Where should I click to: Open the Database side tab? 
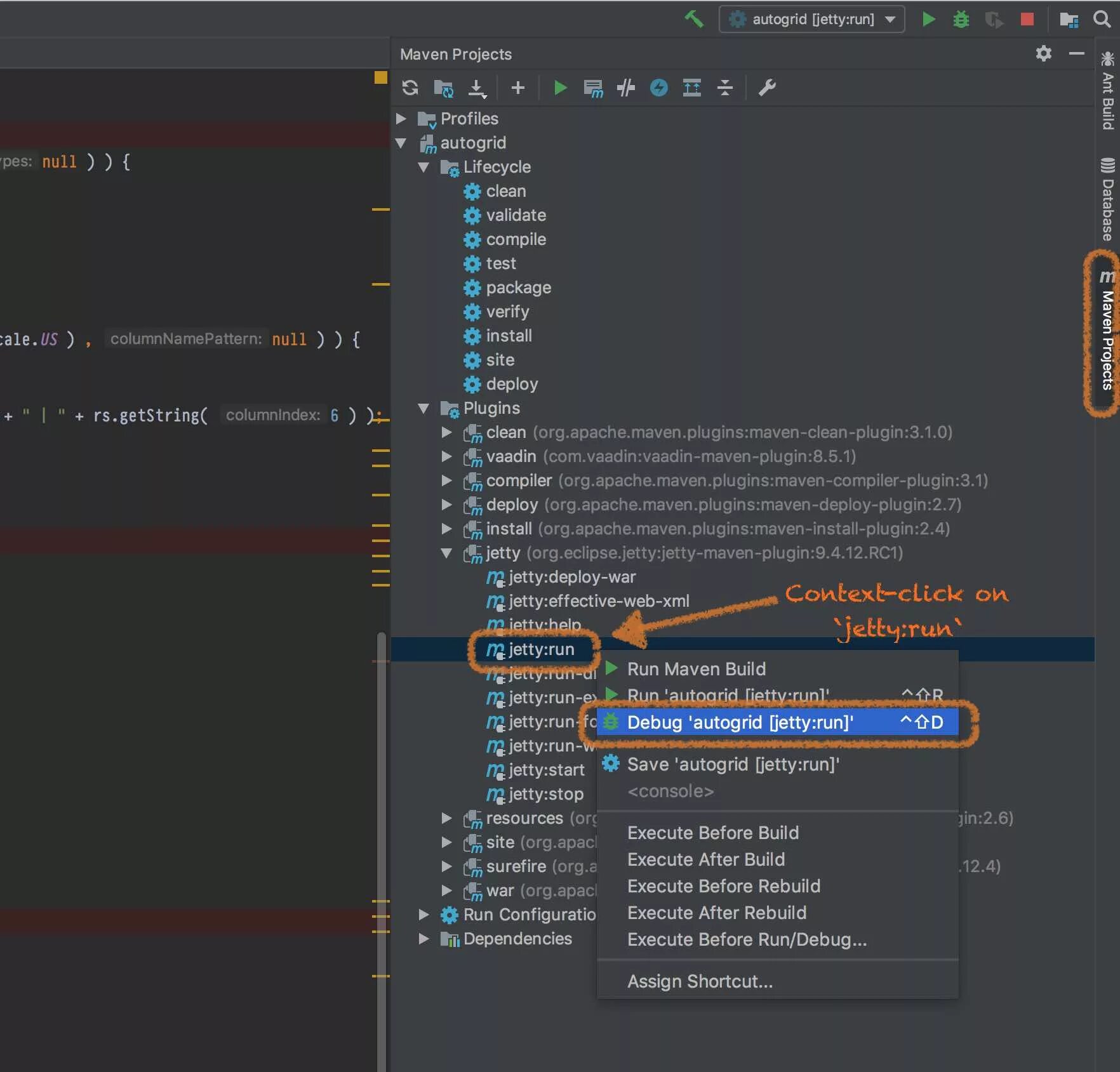[x=1107, y=199]
